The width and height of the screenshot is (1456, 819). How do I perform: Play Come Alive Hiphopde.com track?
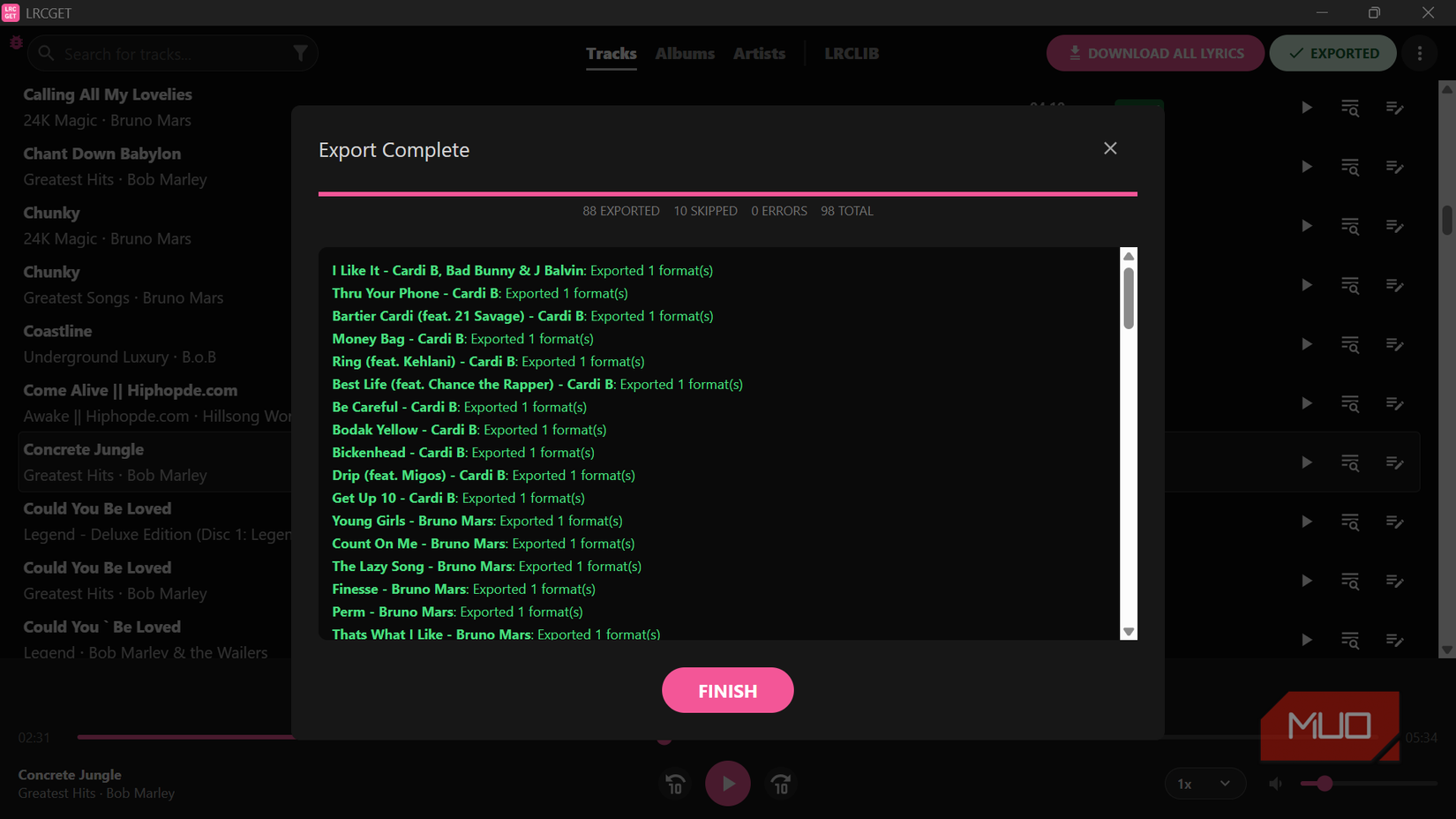pyautogui.click(x=1306, y=403)
